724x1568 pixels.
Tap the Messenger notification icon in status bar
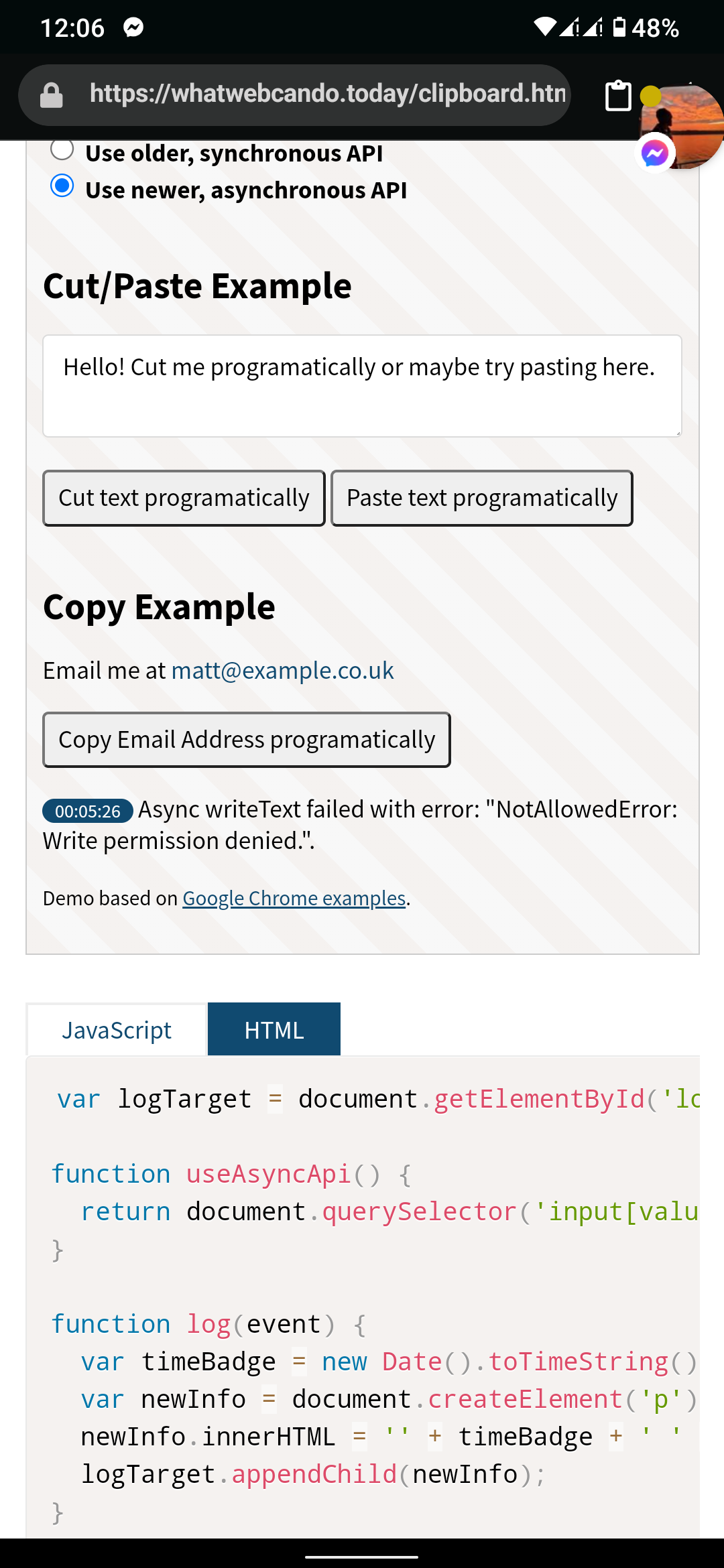point(133,27)
